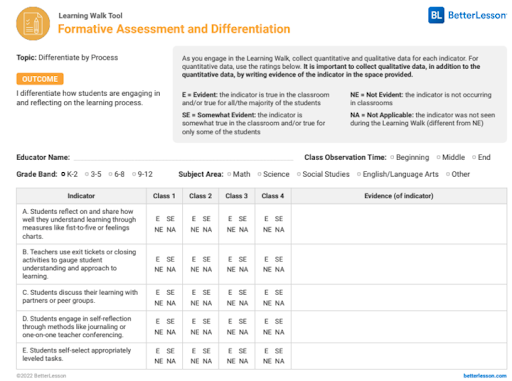This screenshot has width=512, height=381.
Task: Circle SE for indicator E, Class 2
Action: (207, 351)
